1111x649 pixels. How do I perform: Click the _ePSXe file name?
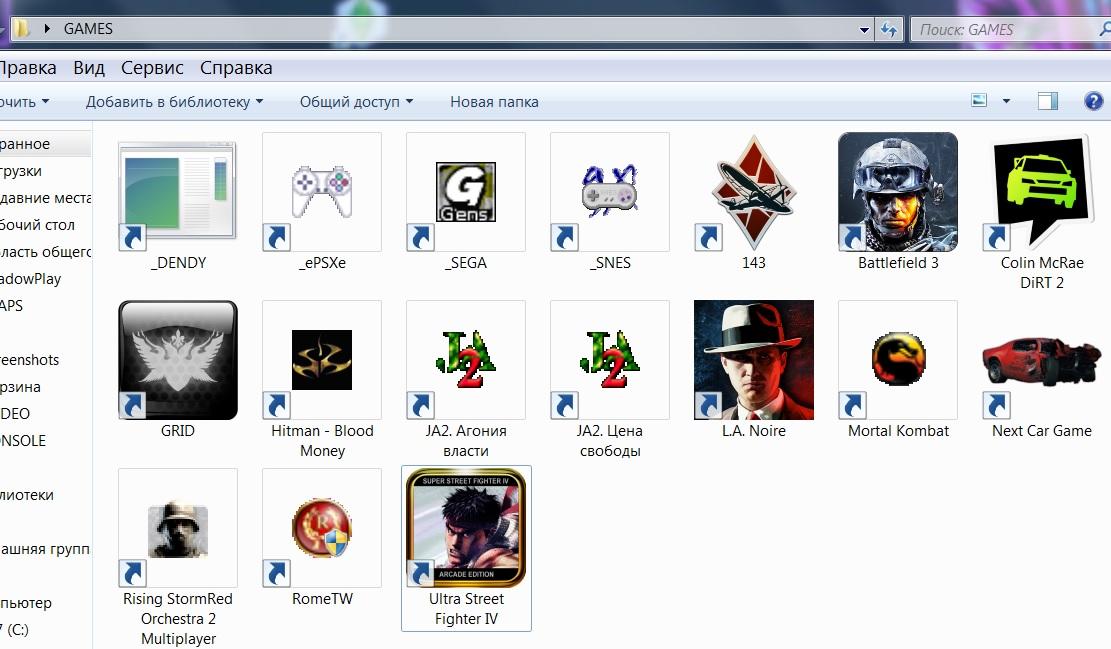(322, 263)
